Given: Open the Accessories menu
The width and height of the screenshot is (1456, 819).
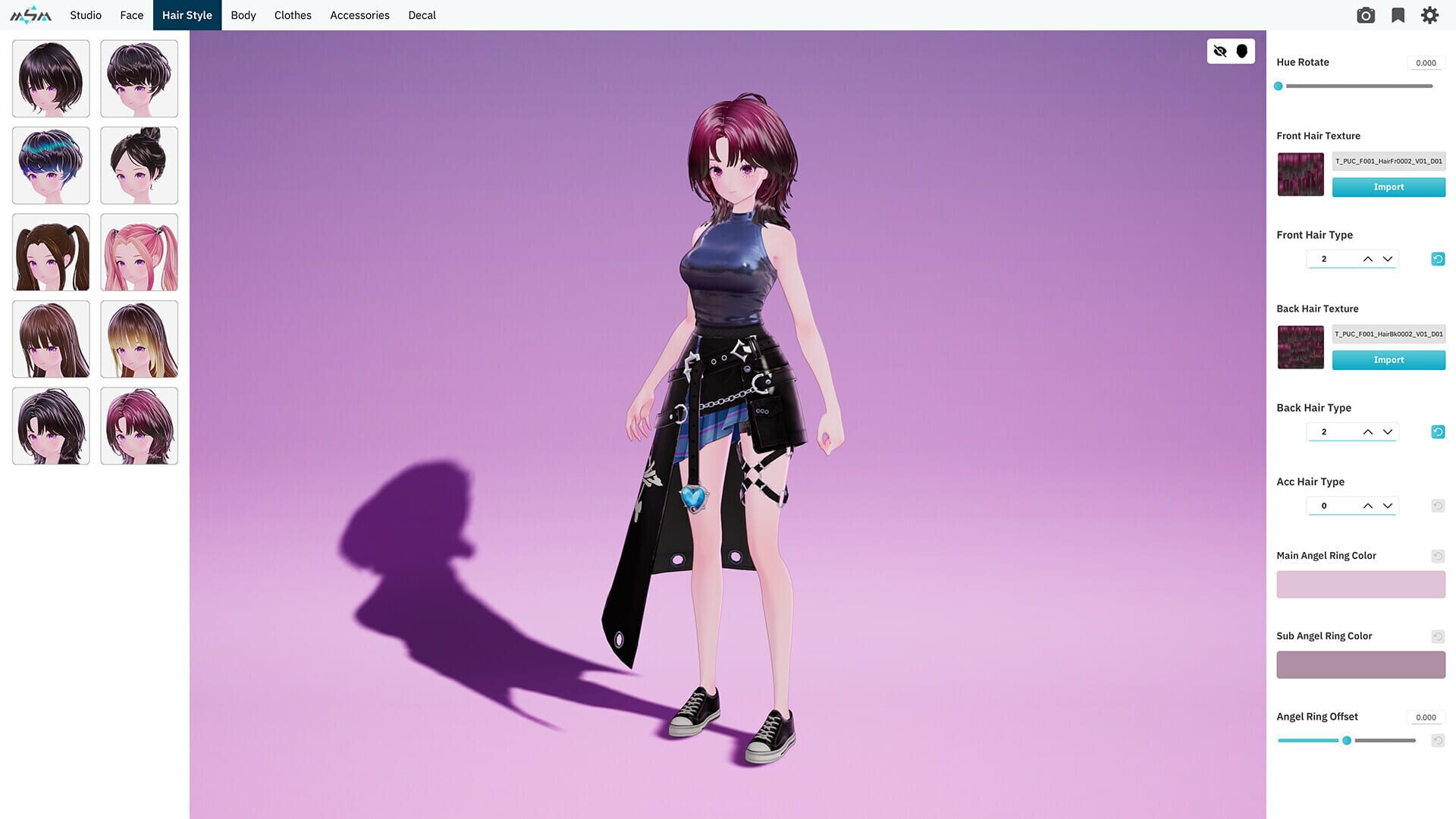Looking at the screenshot, I should (x=359, y=15).
